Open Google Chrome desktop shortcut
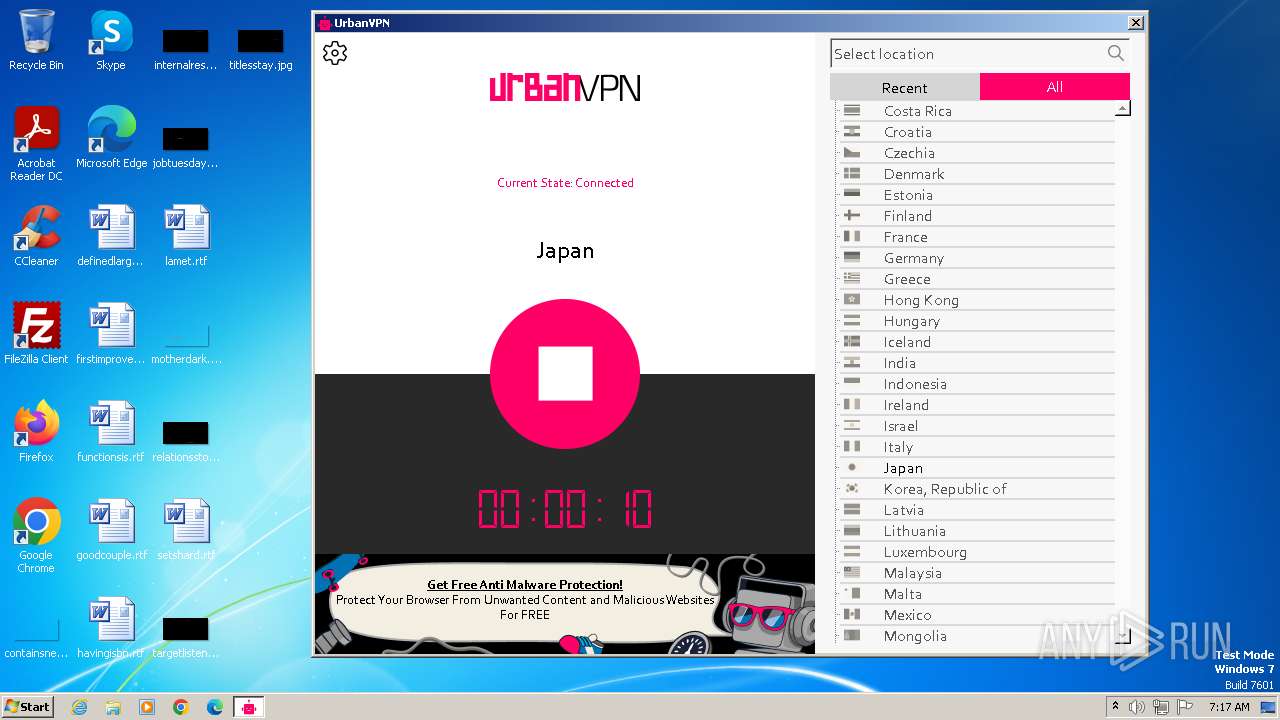1280x720 pixels. [x=36, y=536]
